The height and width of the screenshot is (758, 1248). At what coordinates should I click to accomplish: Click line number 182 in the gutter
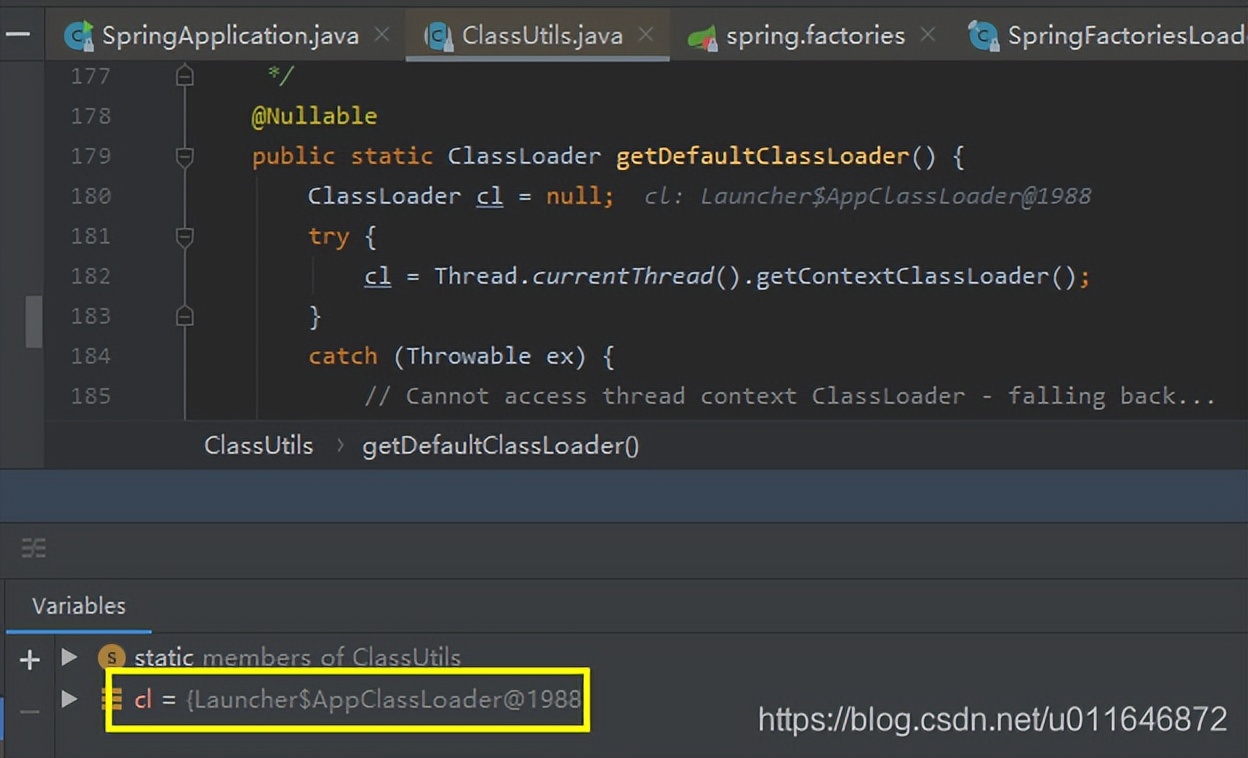[x=91, y=276]
